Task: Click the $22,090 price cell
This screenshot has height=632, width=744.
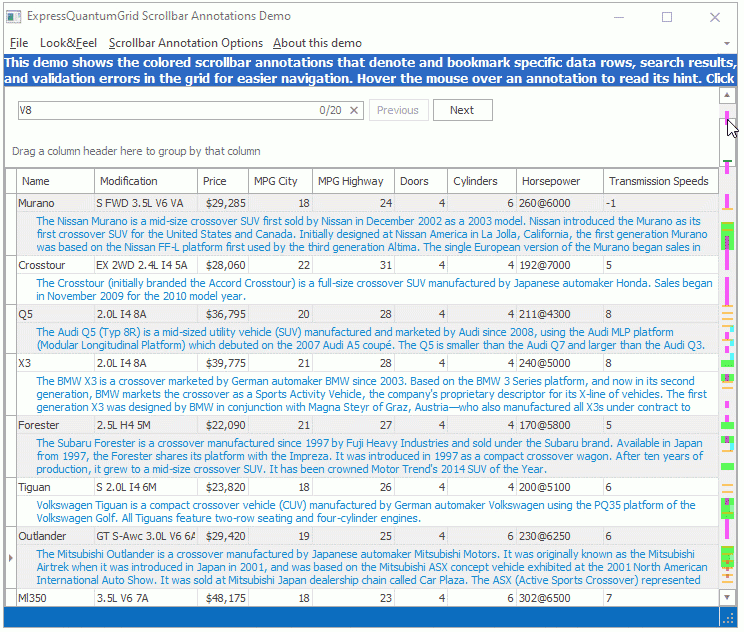Action: click(223, 425)
